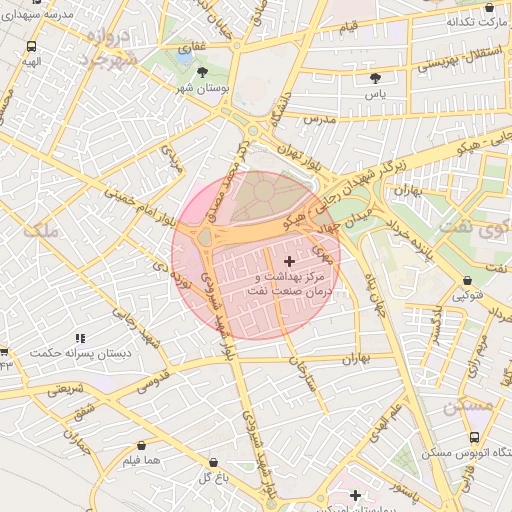Select the بلوار تهران road label

(299, 157)
